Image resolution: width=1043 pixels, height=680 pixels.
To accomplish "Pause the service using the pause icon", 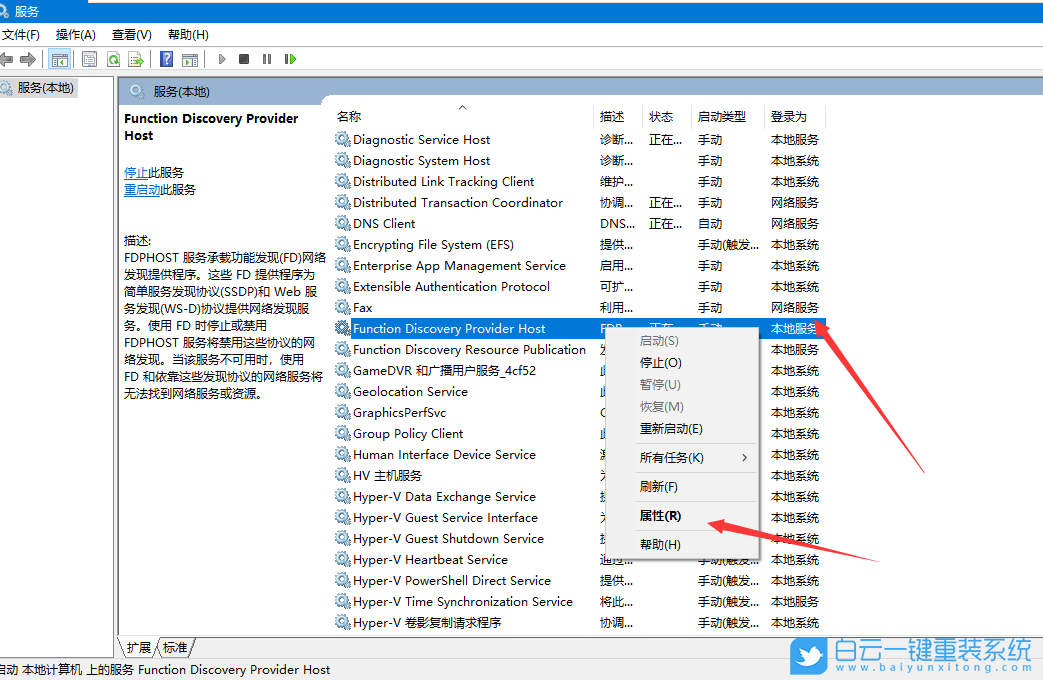I will tap(266, 58).
